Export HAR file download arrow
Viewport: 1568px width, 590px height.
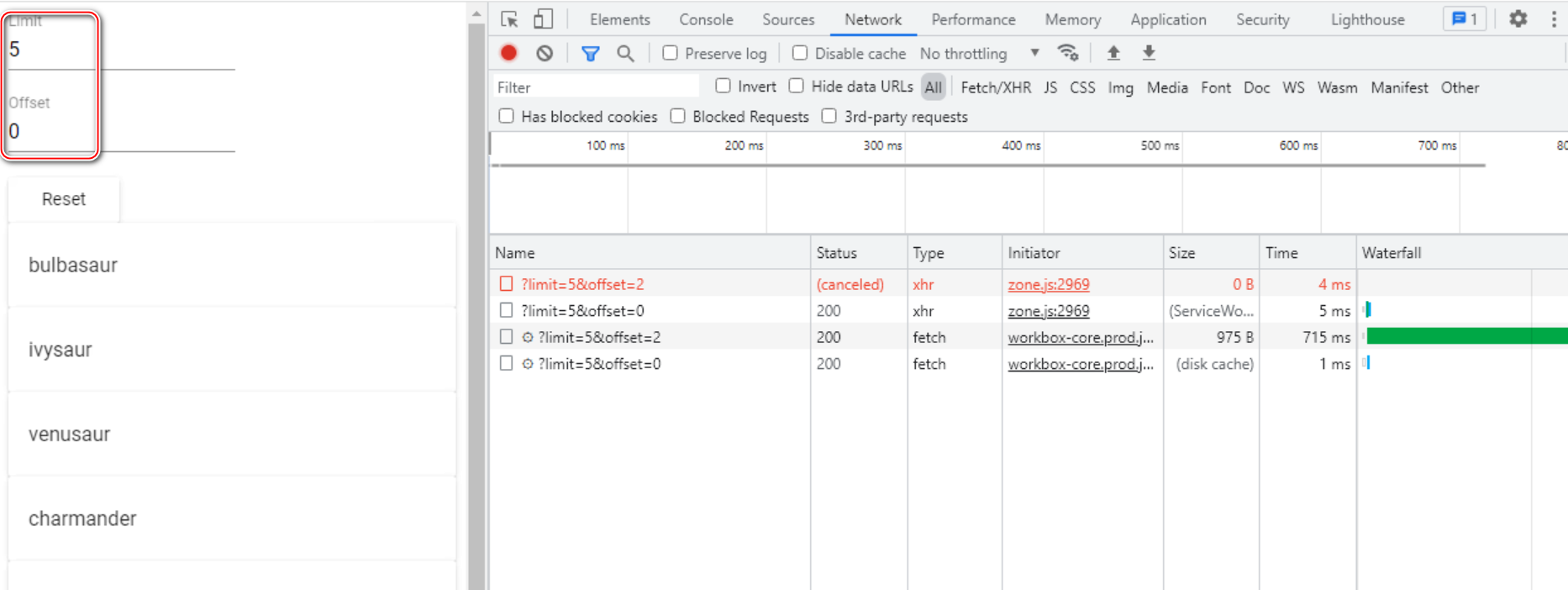1149,53
